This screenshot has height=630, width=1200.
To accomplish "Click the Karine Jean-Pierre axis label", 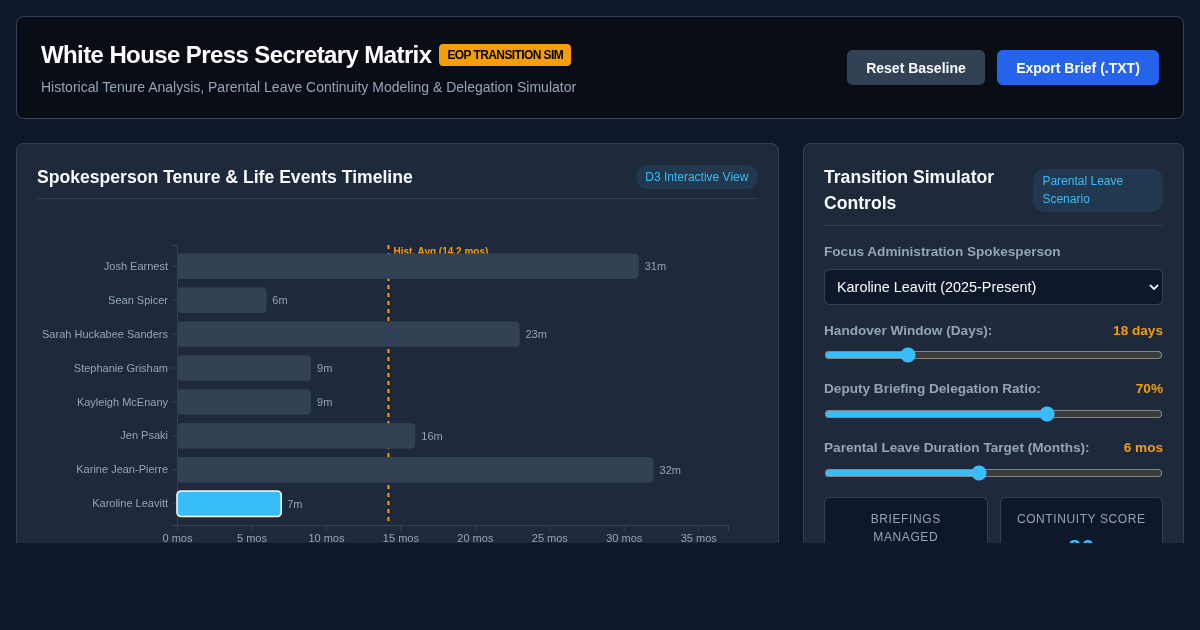I will click(122, 469).
